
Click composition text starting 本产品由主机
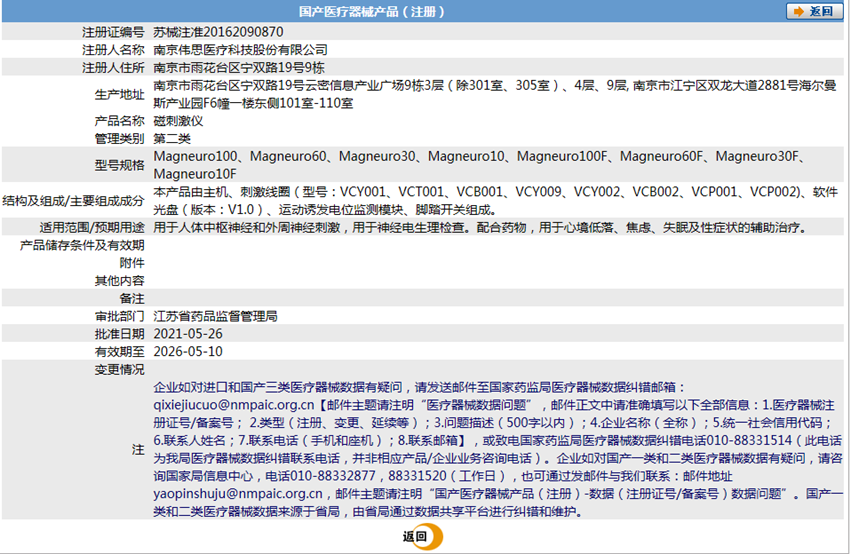click(x=495, y=201)
